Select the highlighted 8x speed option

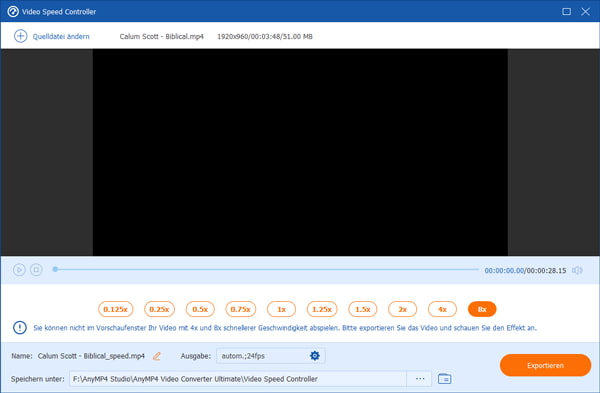coord(482,309)
